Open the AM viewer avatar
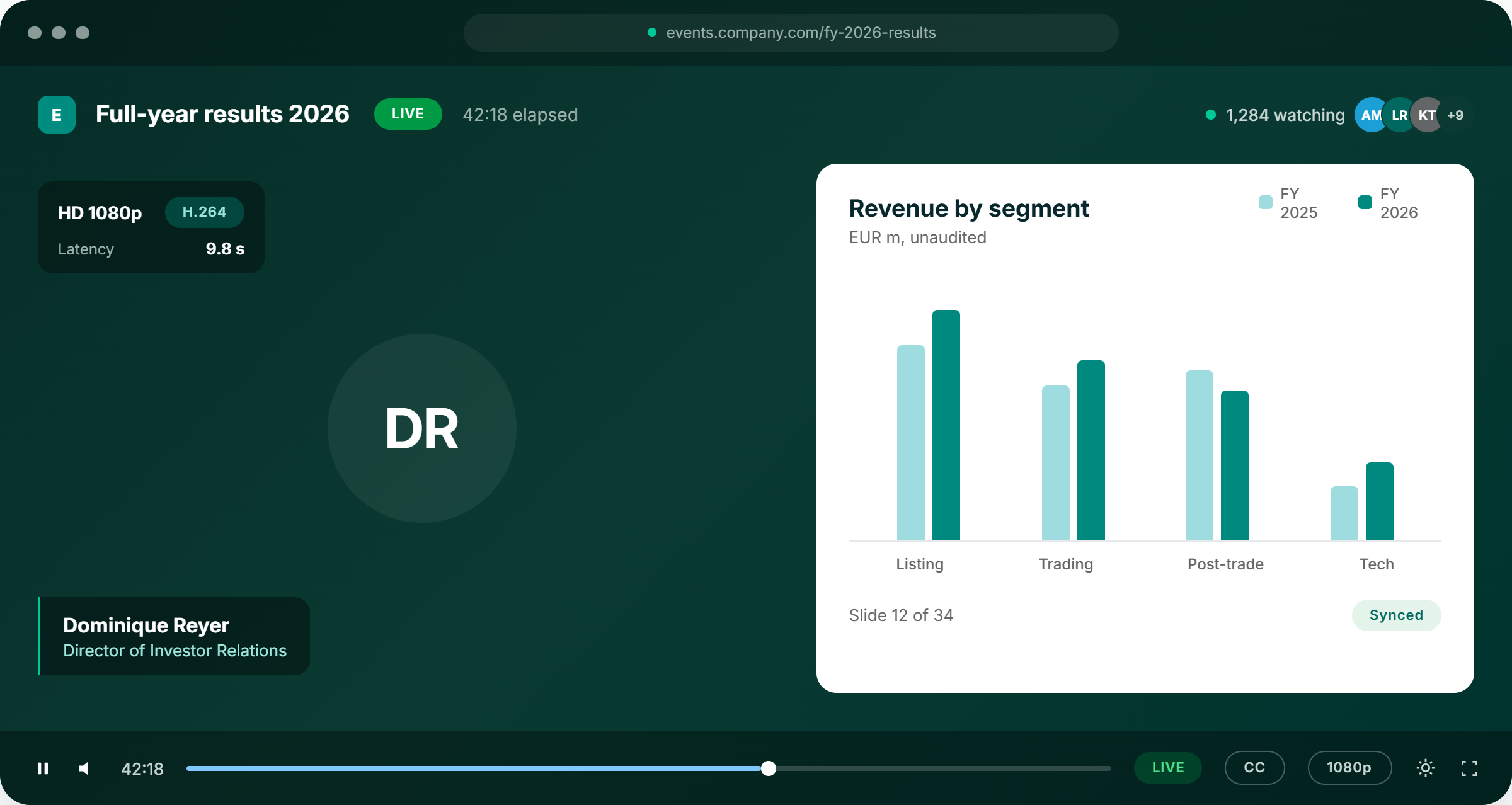Screen dimensions: 1512x805 click(x=1370, y=115)
